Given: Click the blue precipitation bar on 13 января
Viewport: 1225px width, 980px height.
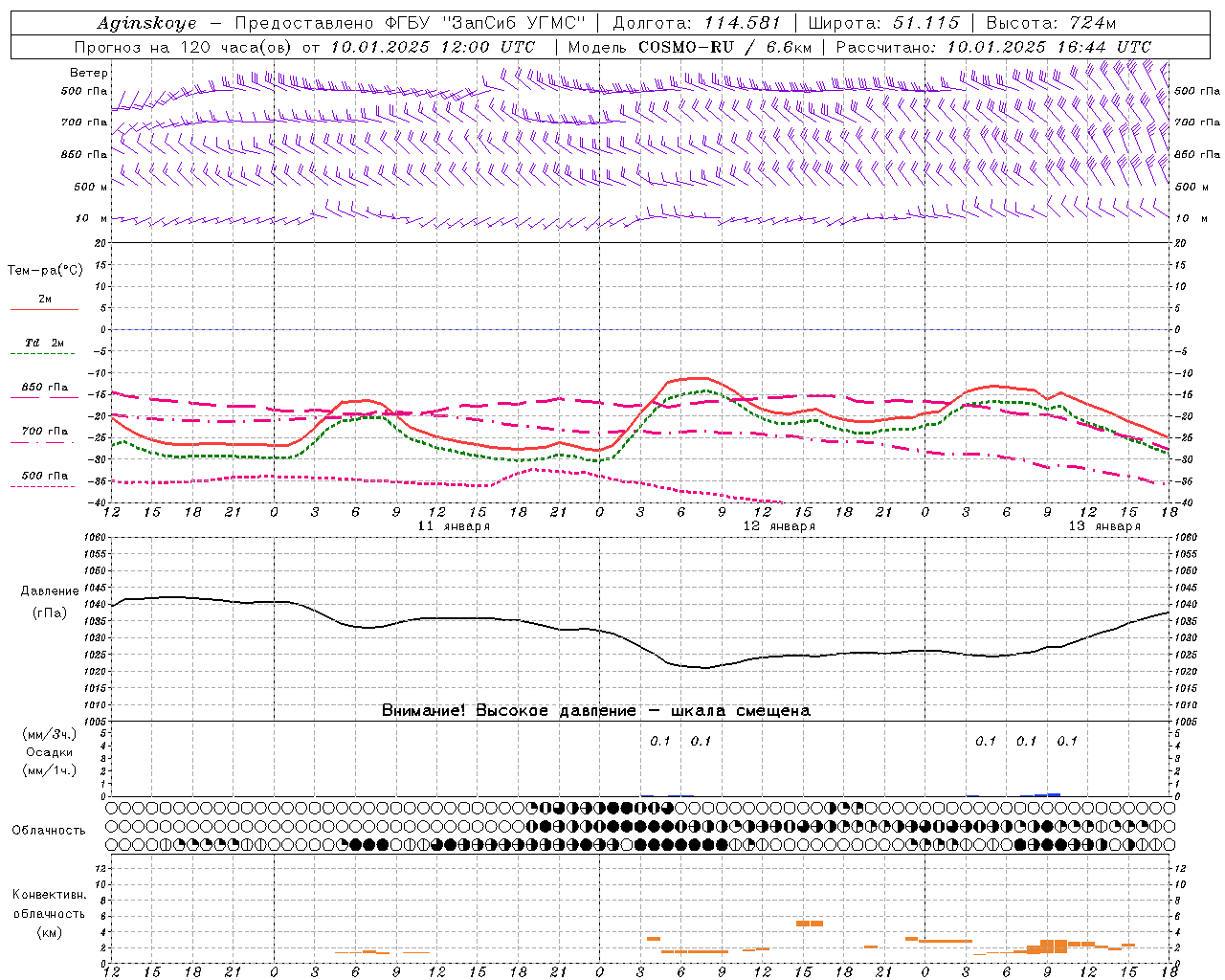Looking at the screenshot, I should coord(1047,794).
